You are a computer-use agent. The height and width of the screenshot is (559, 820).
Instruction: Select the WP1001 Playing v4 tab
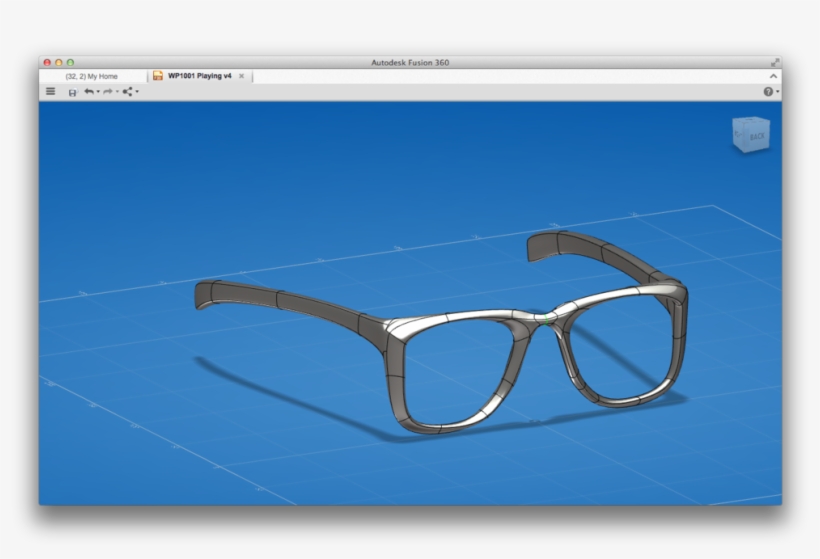coord(199,76)
